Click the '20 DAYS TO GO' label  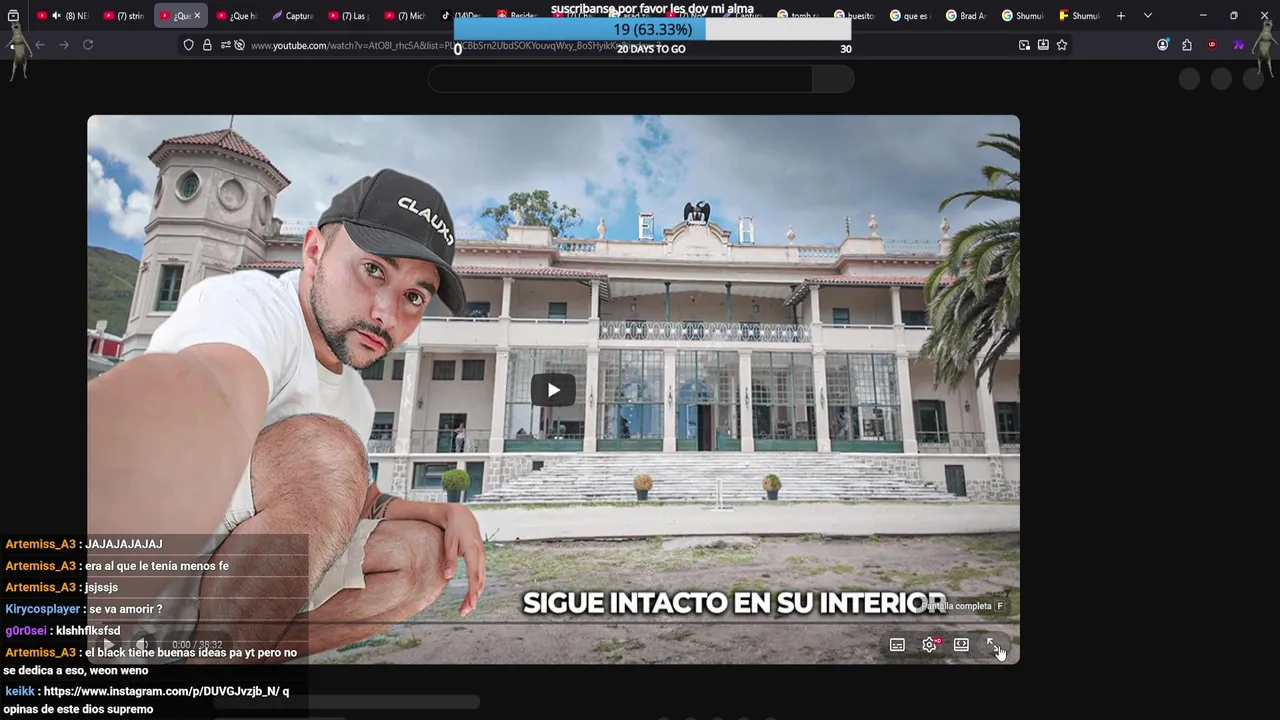click(x=651, y=49)
